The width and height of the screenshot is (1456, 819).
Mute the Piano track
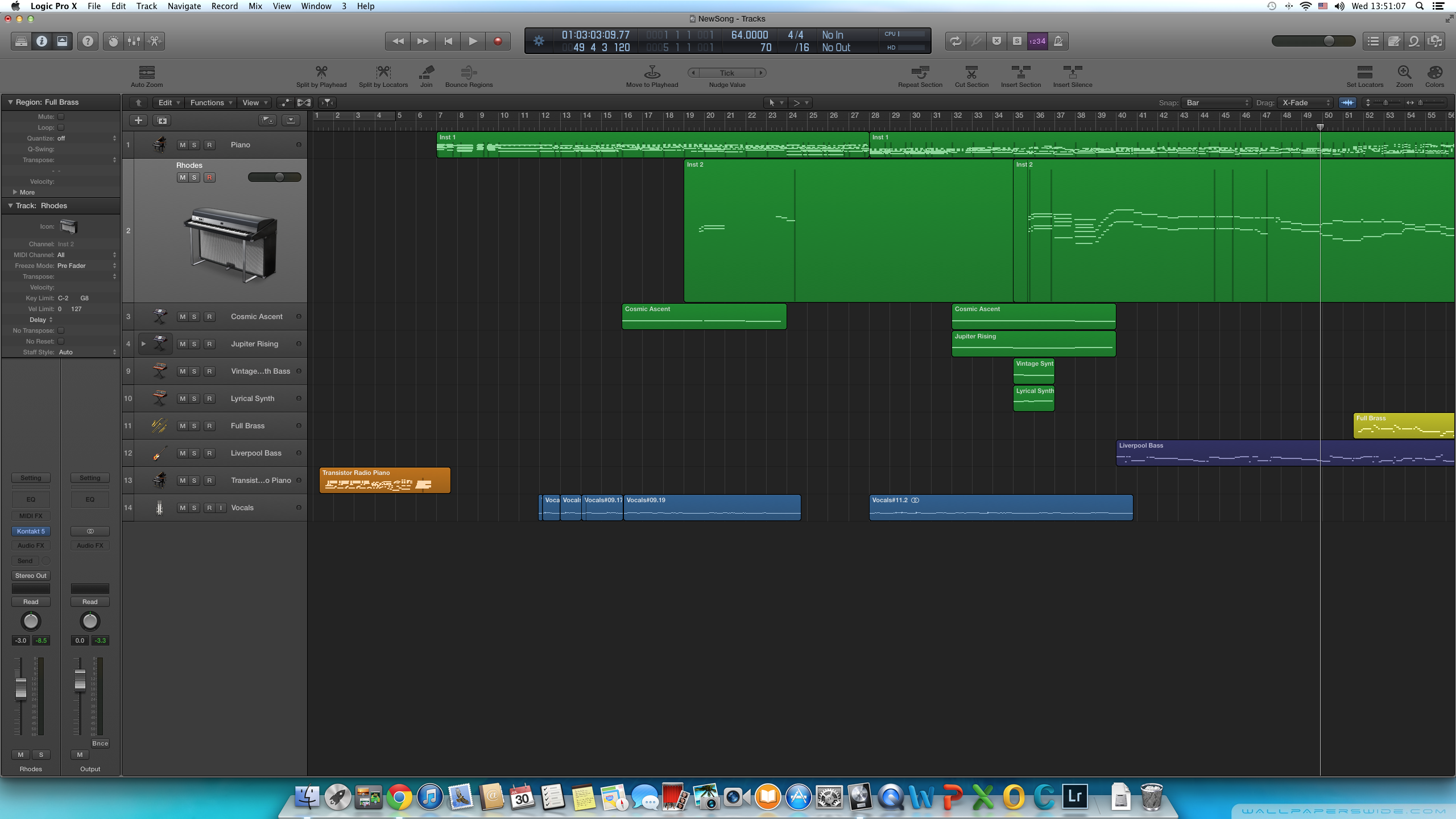(x=183, y=144)
